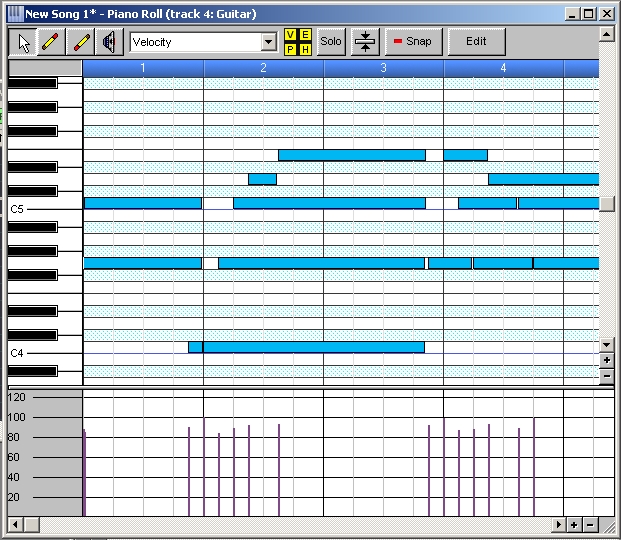Toggle the Snap button
Viewport: 621px width, 540px height.
[x=413, y=42]
